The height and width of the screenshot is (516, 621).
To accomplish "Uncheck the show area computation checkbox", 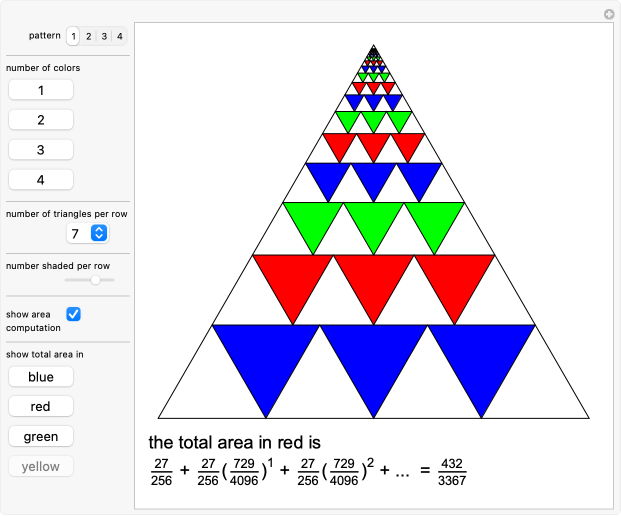I will (73, 314).
